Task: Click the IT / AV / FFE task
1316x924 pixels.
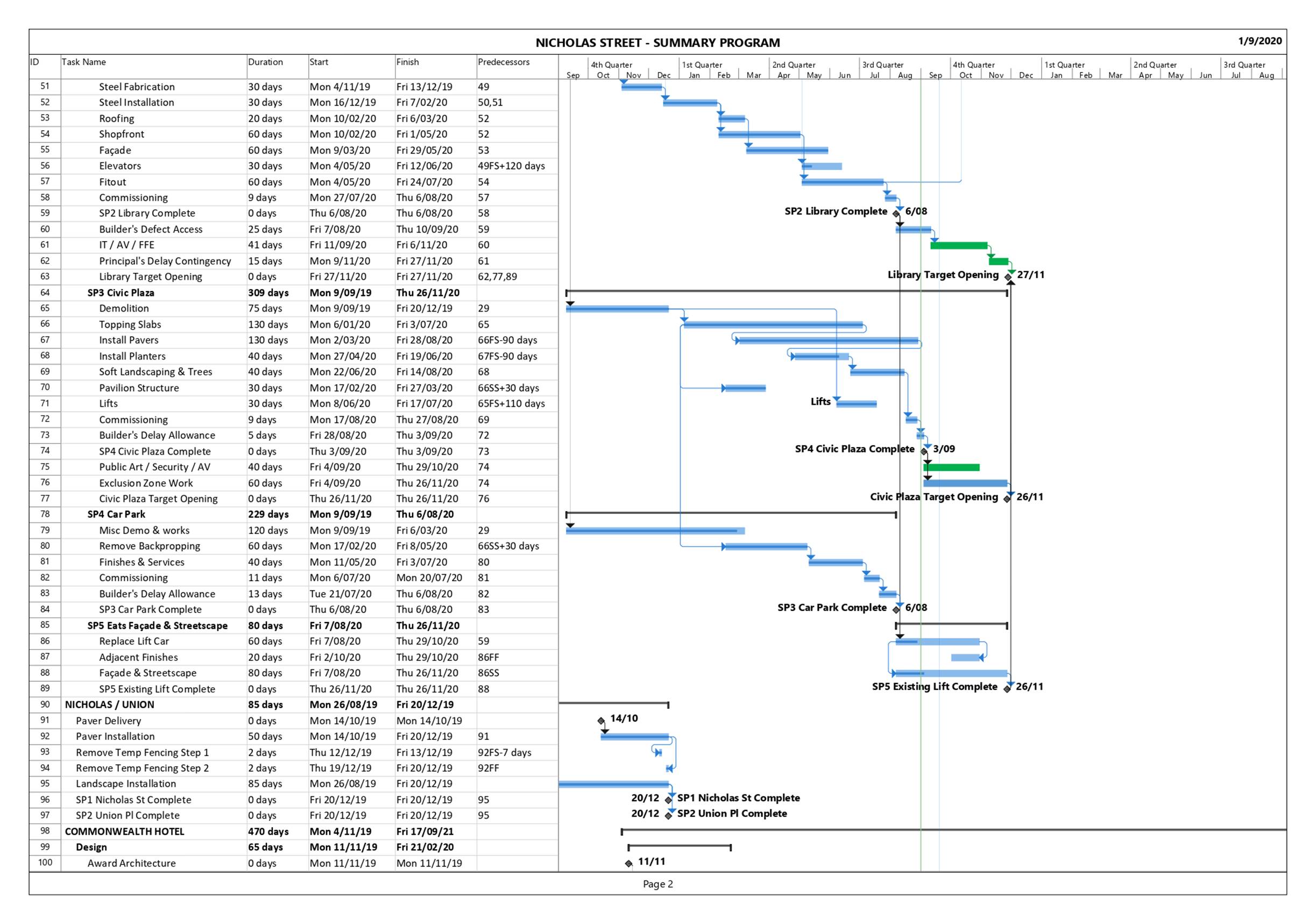Action: [126, 245]
